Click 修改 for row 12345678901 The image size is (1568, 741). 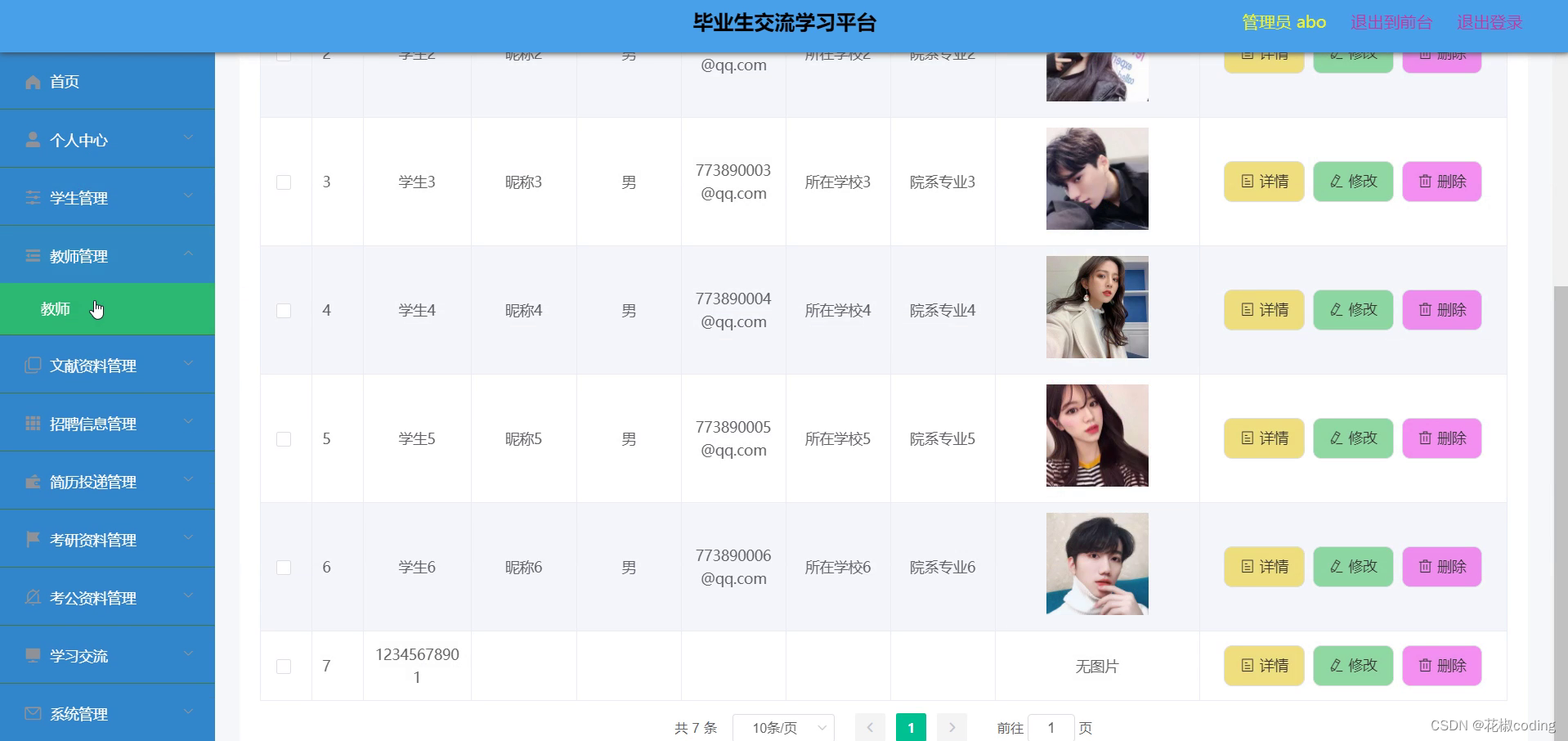pyautogui.click(x=1353, y=666)
